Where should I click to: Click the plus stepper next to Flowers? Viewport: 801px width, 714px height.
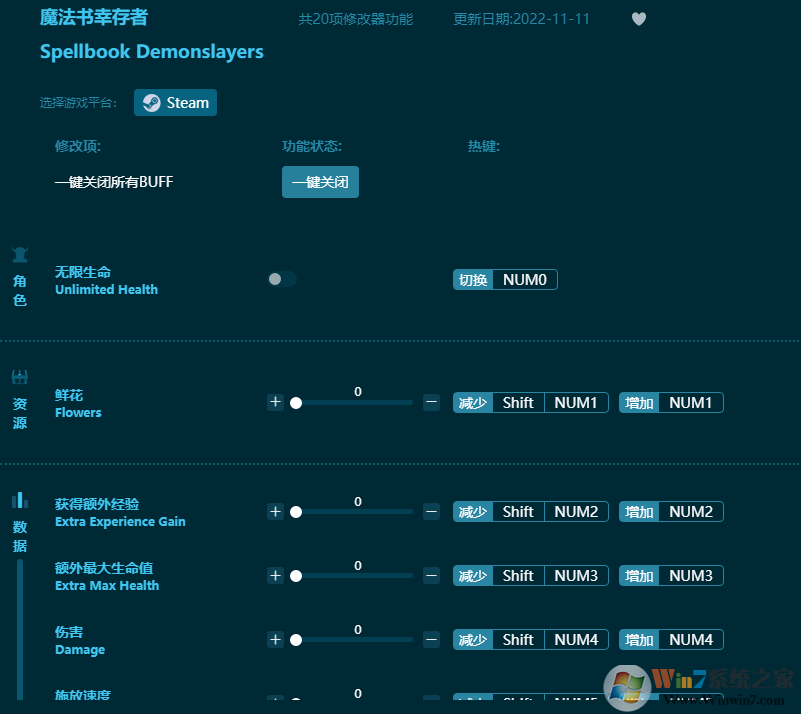275,402
